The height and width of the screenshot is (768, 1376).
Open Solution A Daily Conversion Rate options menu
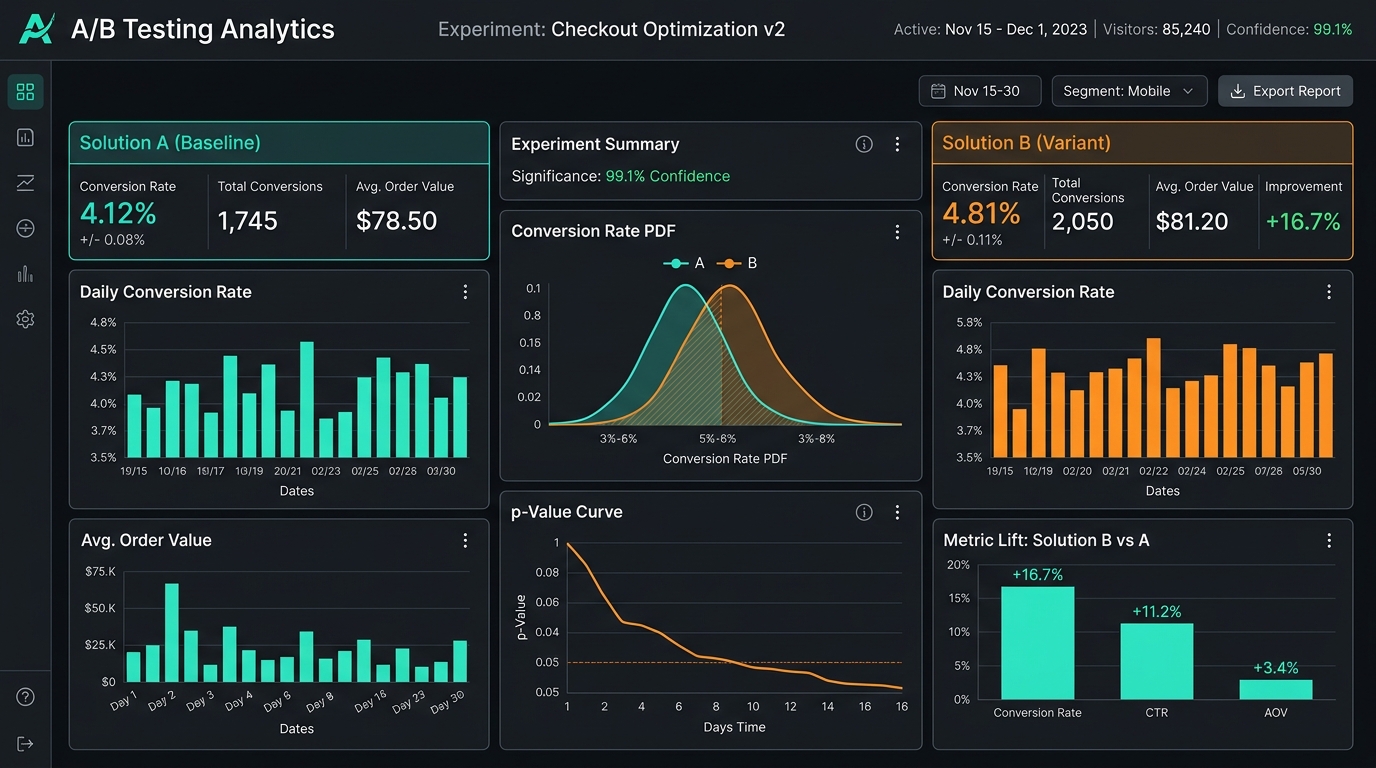(x=465, y=292)
